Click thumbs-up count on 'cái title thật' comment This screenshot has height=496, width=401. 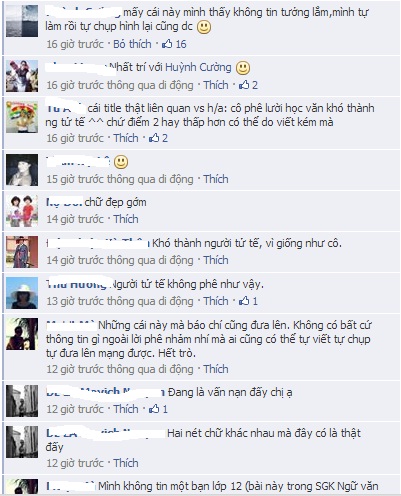pos(158,138)
